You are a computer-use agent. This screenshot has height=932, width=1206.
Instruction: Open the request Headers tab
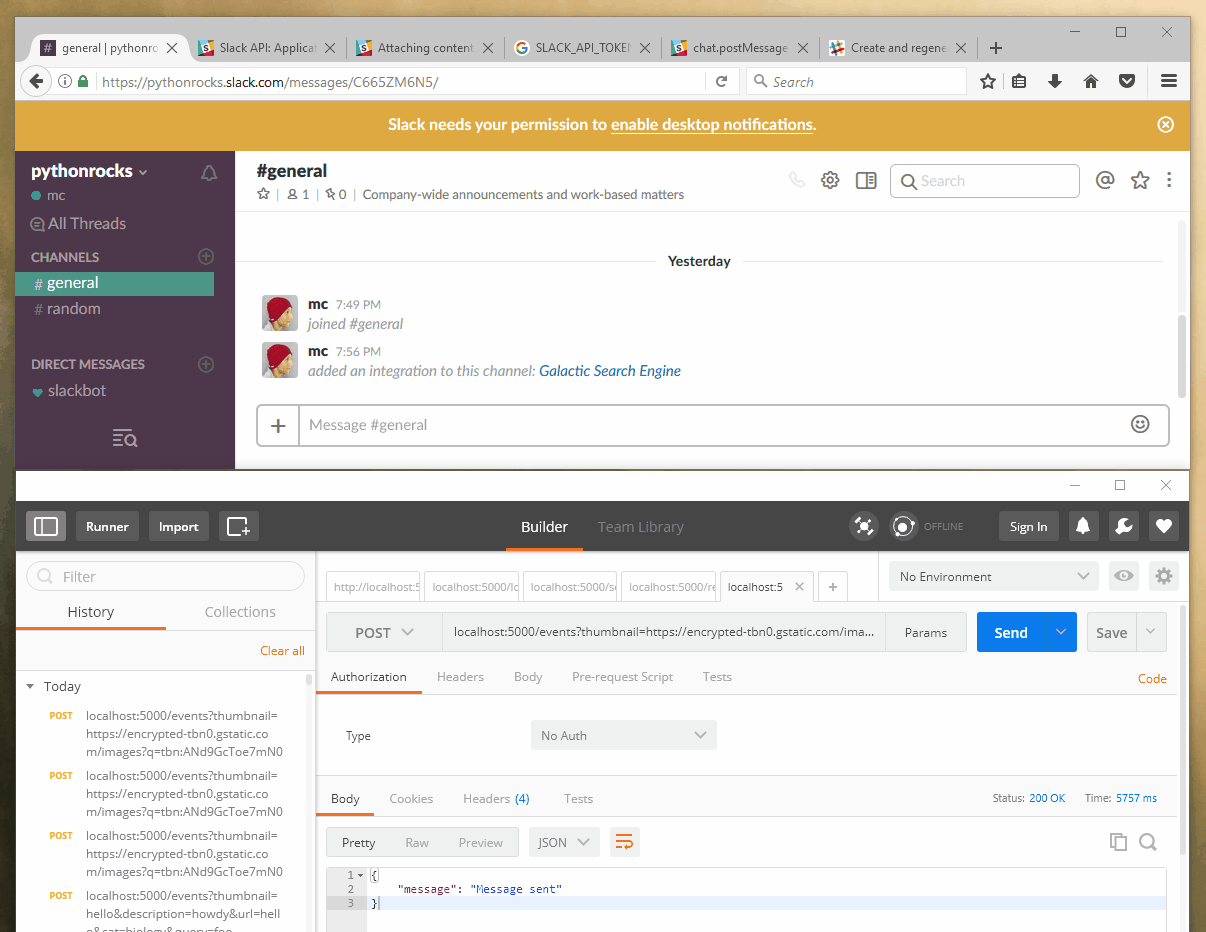point(460,676)
